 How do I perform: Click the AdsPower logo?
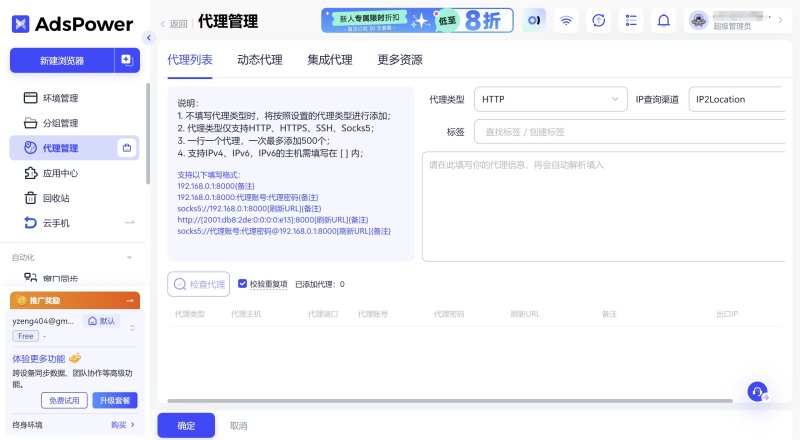[x=72, y=24]
